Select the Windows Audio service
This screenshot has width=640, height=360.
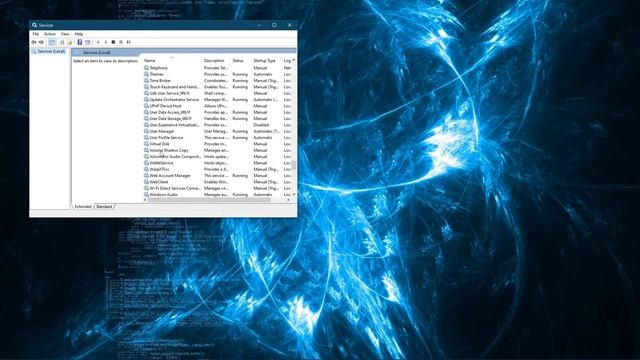pyautogui.click(x=217, y=195)
